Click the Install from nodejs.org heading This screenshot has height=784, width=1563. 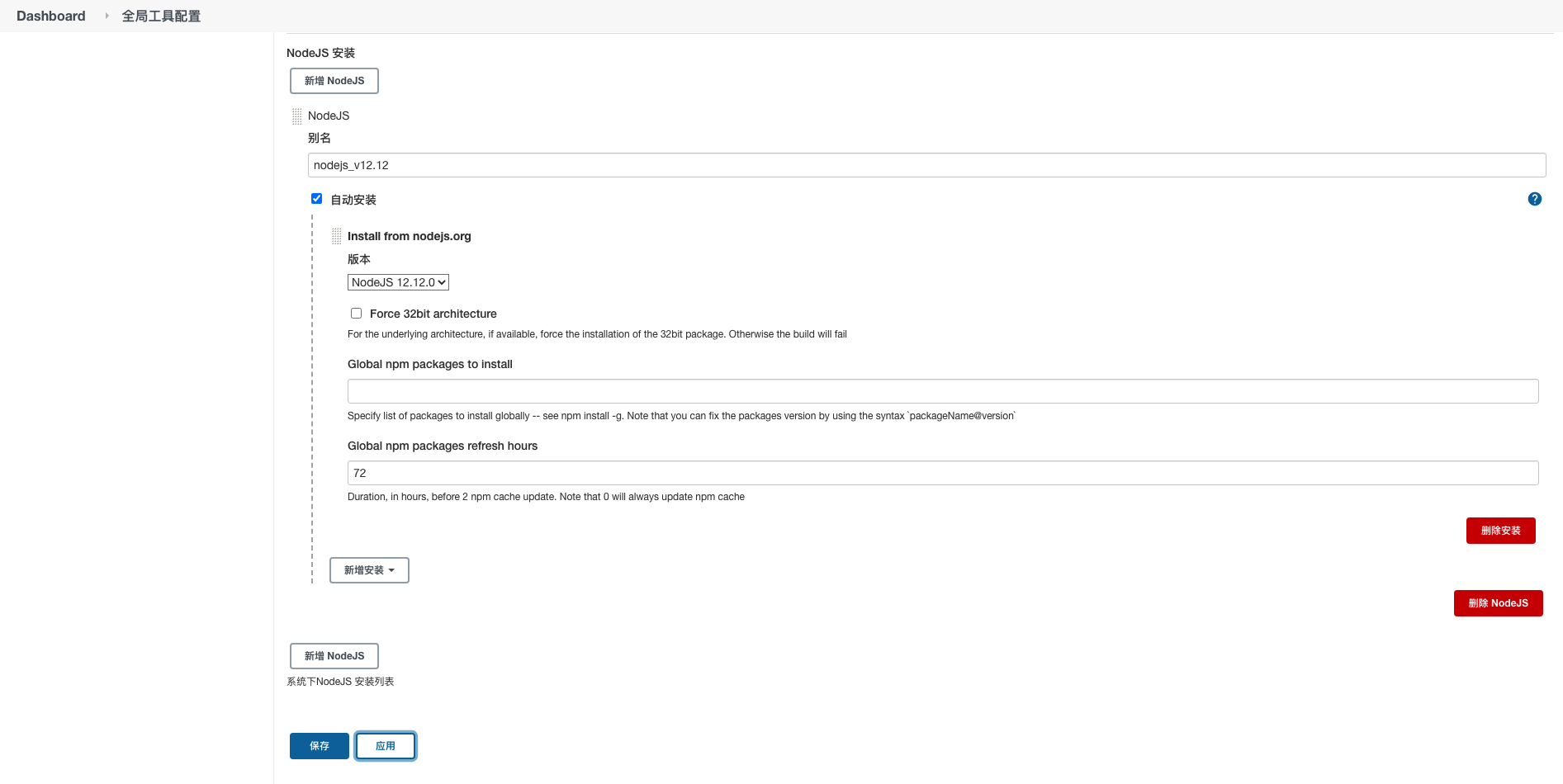410,236
